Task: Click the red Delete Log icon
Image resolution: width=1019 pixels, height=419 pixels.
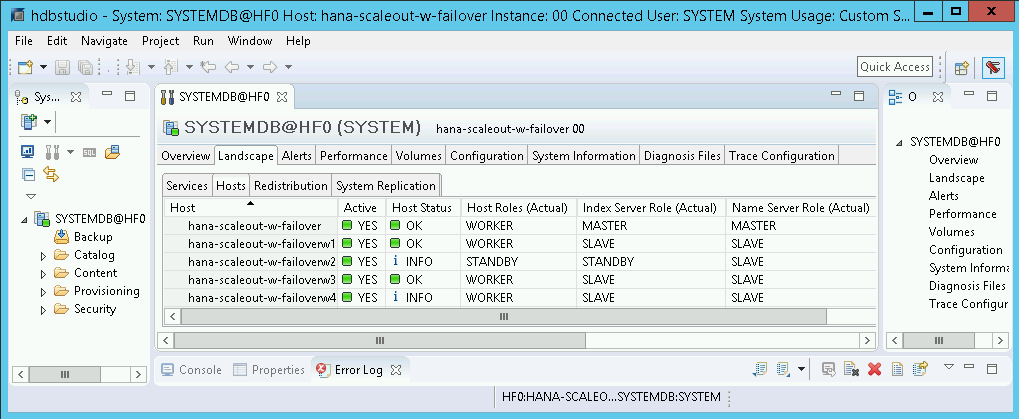Action: tap(874, 370)
